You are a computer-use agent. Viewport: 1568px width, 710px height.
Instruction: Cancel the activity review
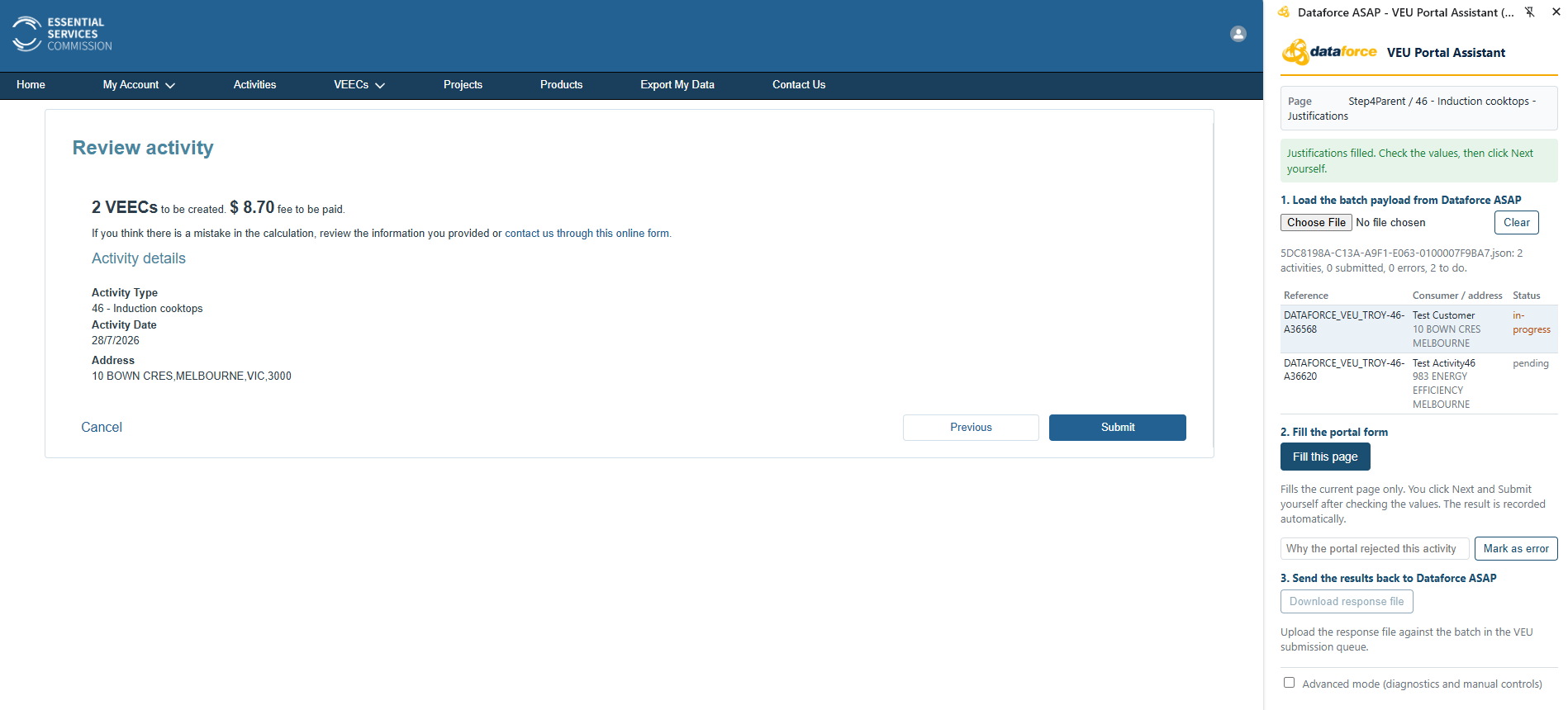click(x=102, y=427)
